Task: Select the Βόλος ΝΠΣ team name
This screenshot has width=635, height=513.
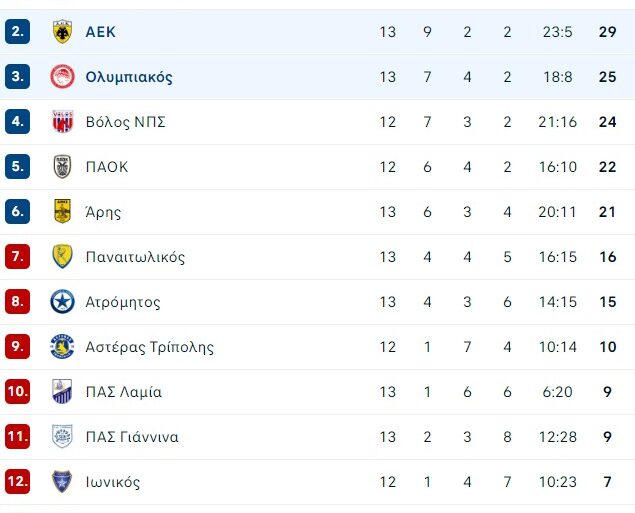Action: (125, 122)
